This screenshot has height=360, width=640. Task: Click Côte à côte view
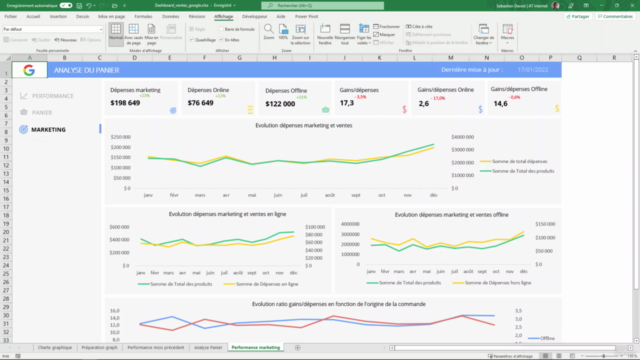419,27
